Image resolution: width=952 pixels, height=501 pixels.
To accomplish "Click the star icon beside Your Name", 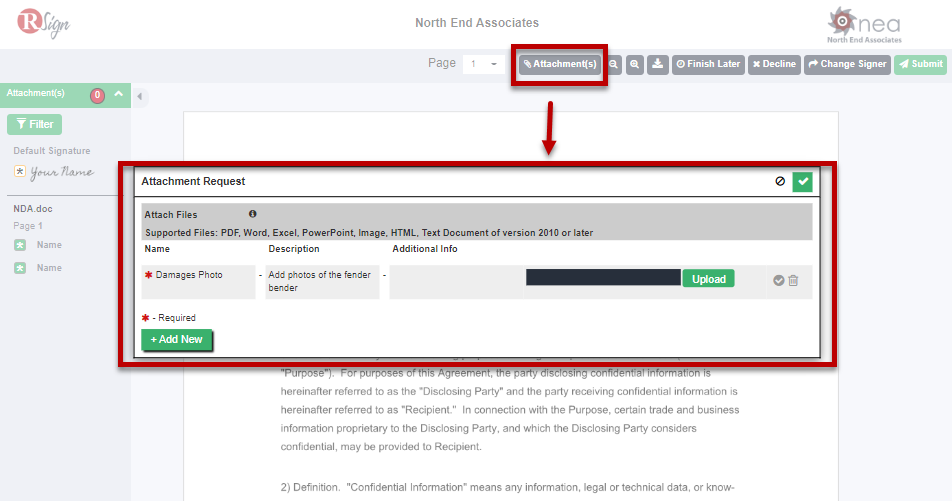I will pos(20,172).
